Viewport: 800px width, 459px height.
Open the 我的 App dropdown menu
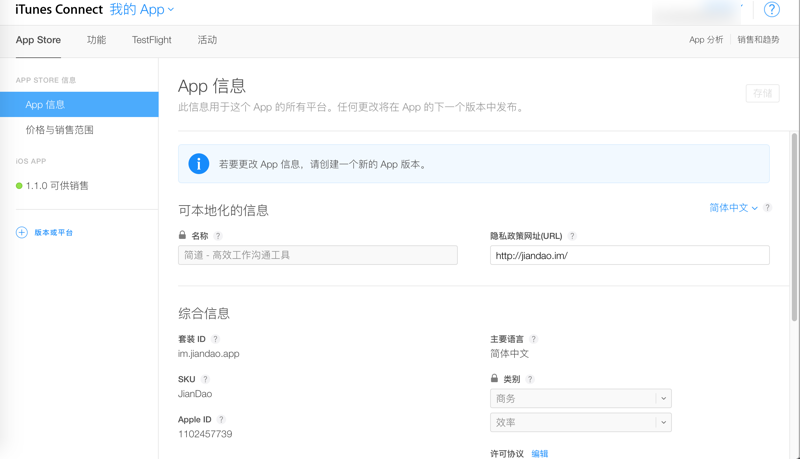tap(142, 9)
